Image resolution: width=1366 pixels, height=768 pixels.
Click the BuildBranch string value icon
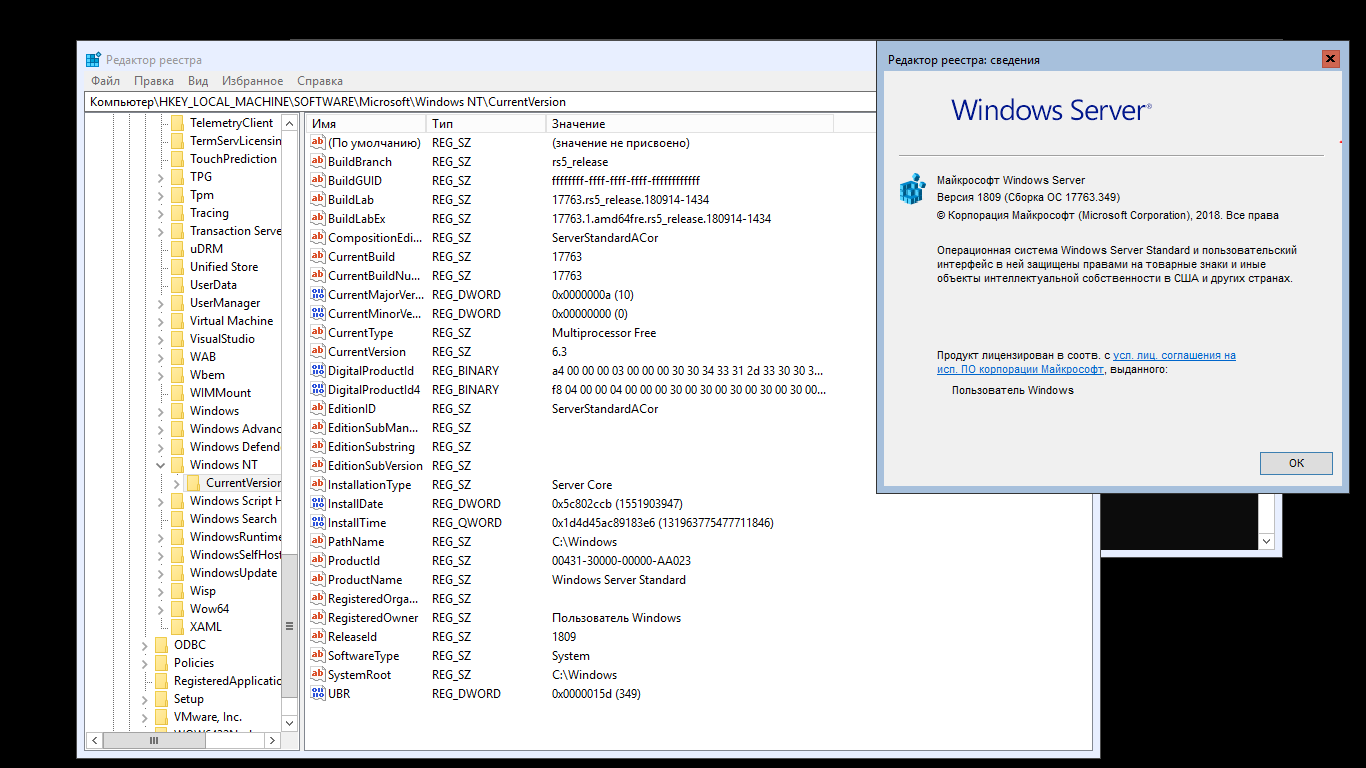[x=318, y=162]
